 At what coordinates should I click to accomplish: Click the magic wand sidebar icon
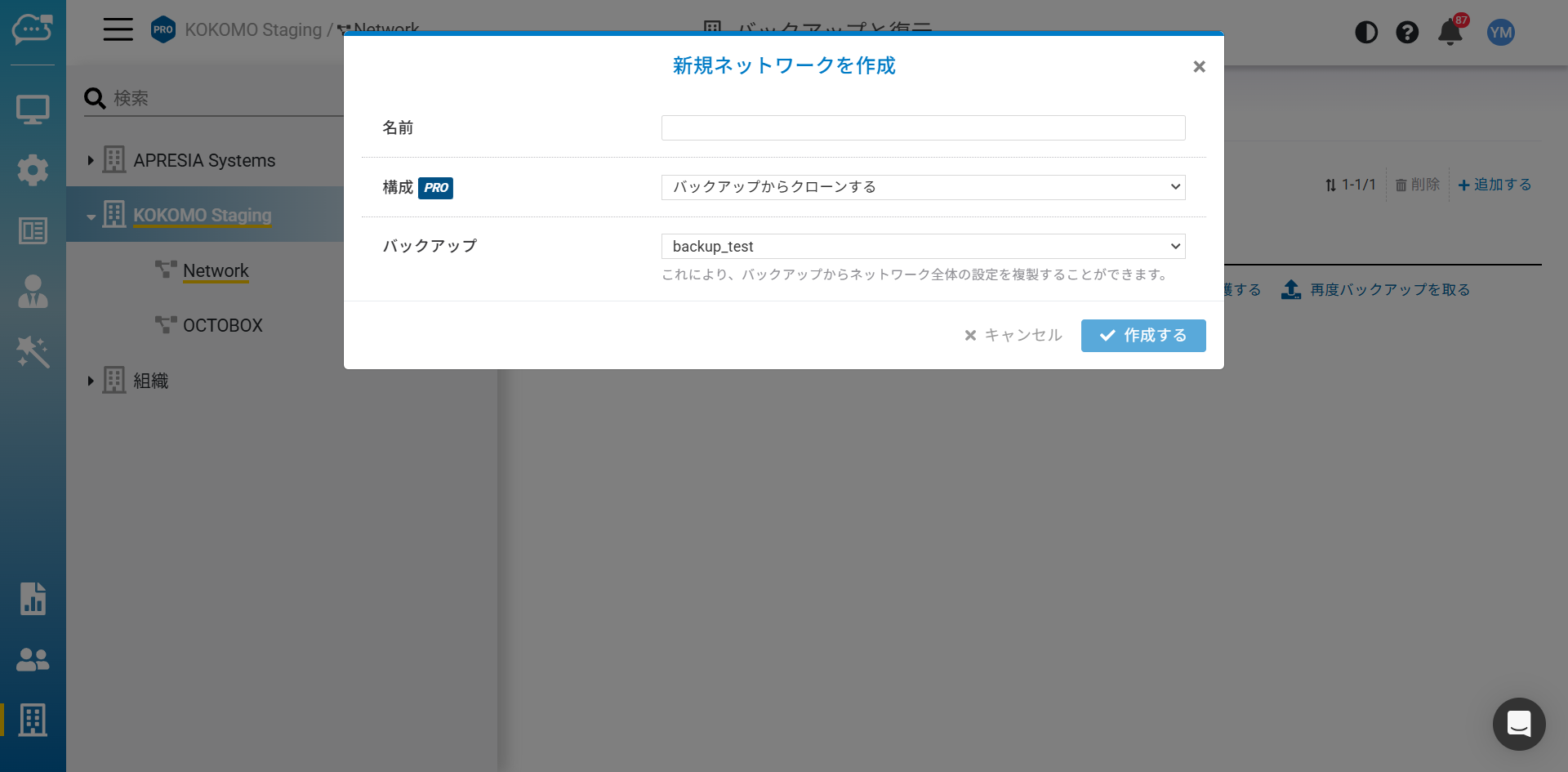[x=33, y=352]
